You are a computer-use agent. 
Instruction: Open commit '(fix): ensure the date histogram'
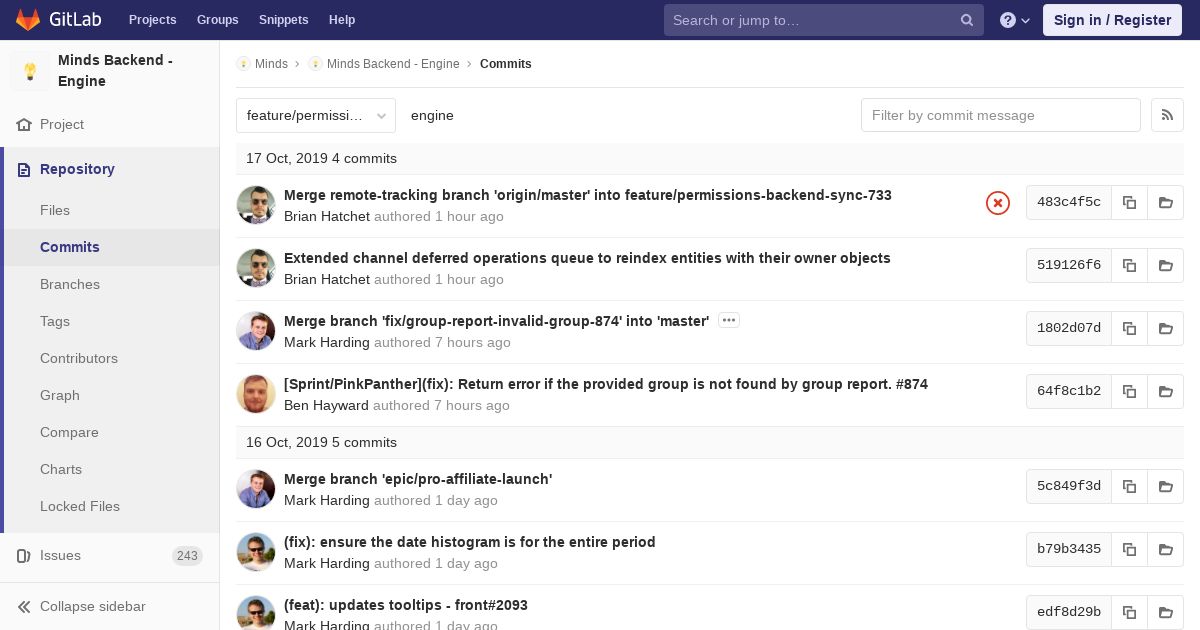point(470,542)
